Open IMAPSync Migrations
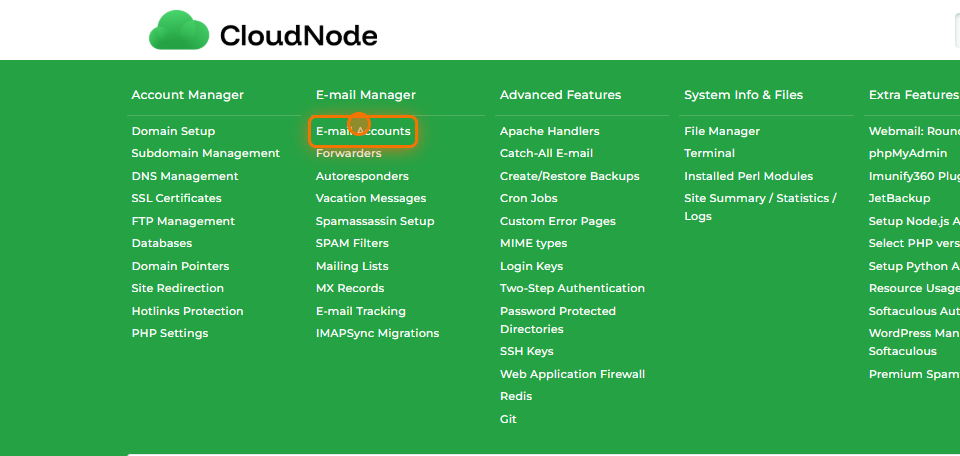960x456 pixels. pyautogui.click(x=377, y=333)
